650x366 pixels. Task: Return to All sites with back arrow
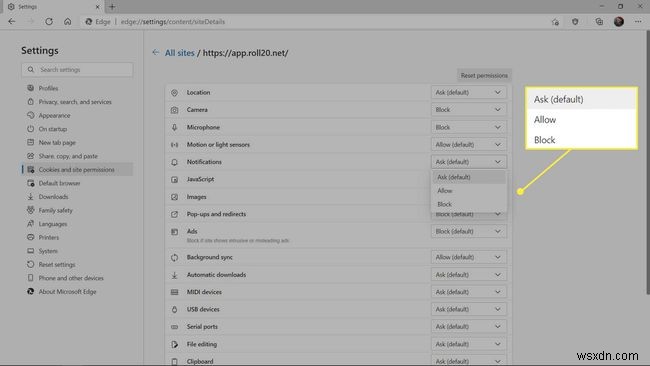coord(155,52)
